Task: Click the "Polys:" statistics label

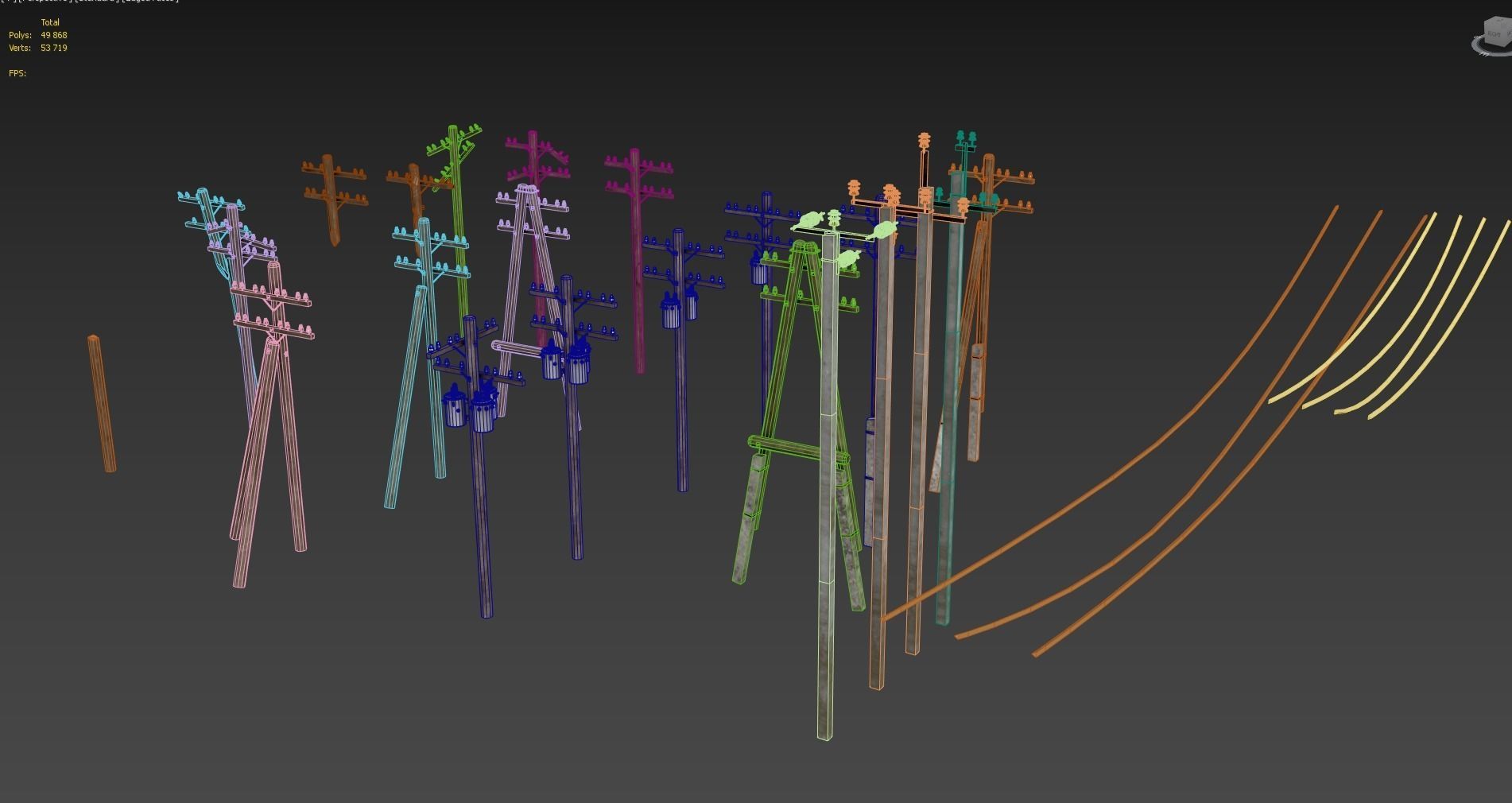Action: tap(20, 35)
